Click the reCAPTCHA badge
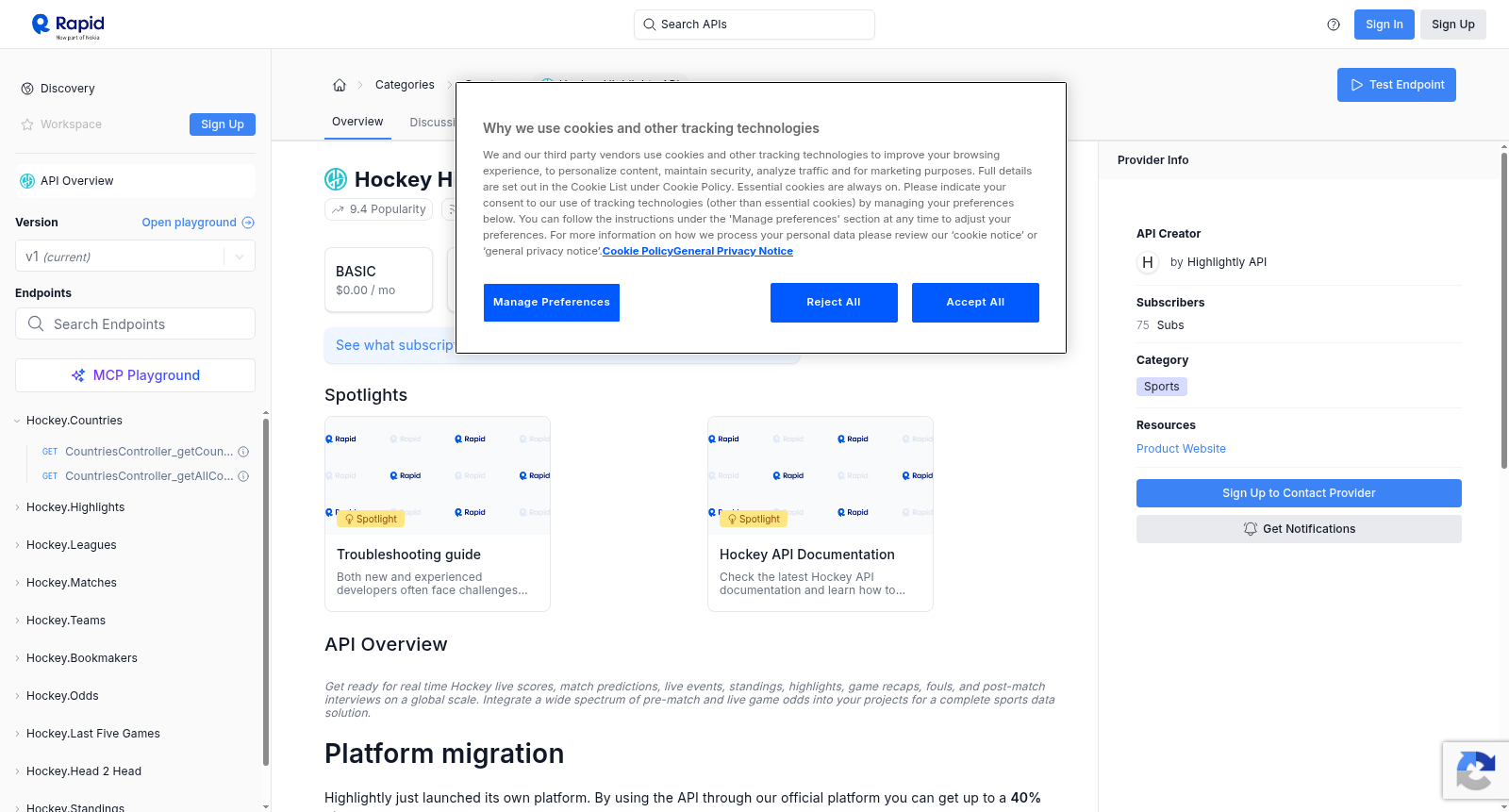This screenshot has width=1509, height=812. click(1475, 771)
